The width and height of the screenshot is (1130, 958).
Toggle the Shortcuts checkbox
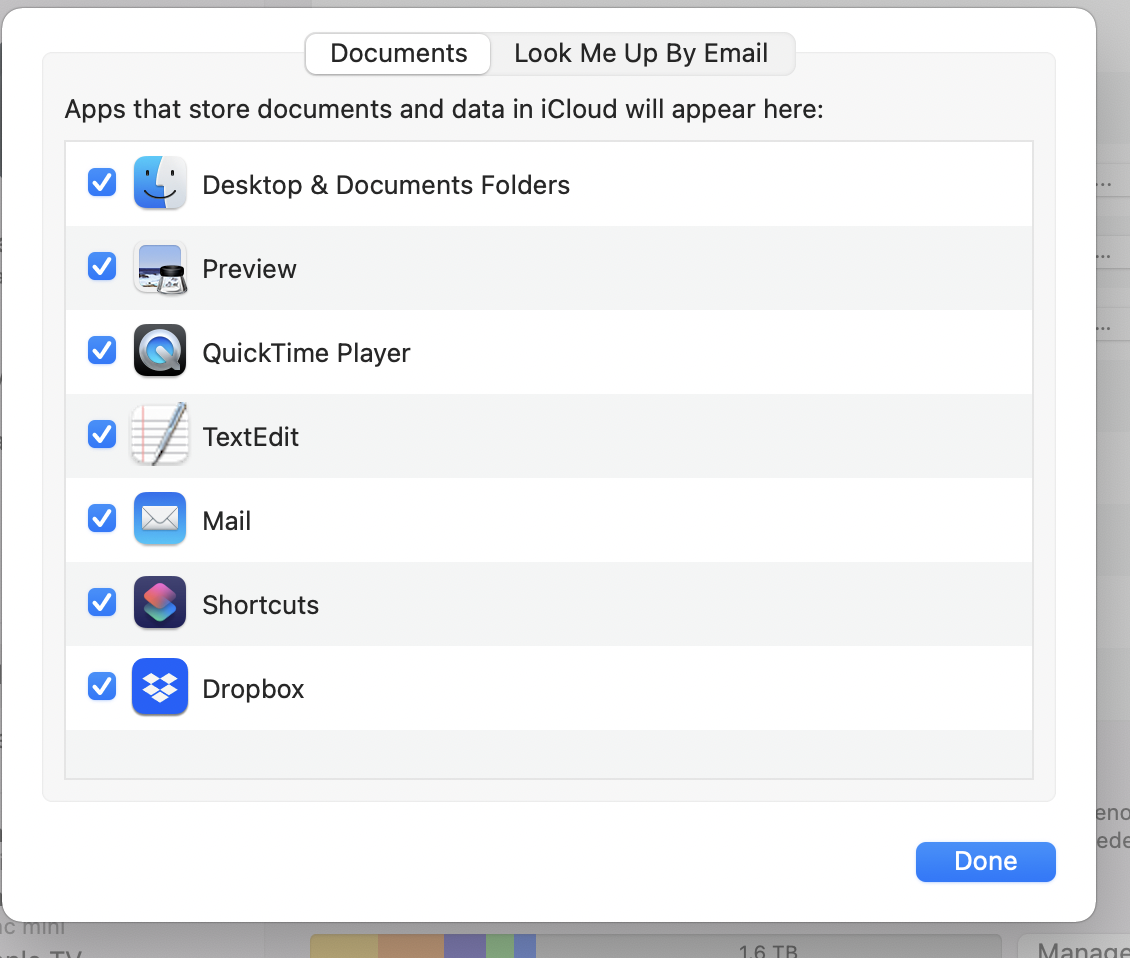102,602
